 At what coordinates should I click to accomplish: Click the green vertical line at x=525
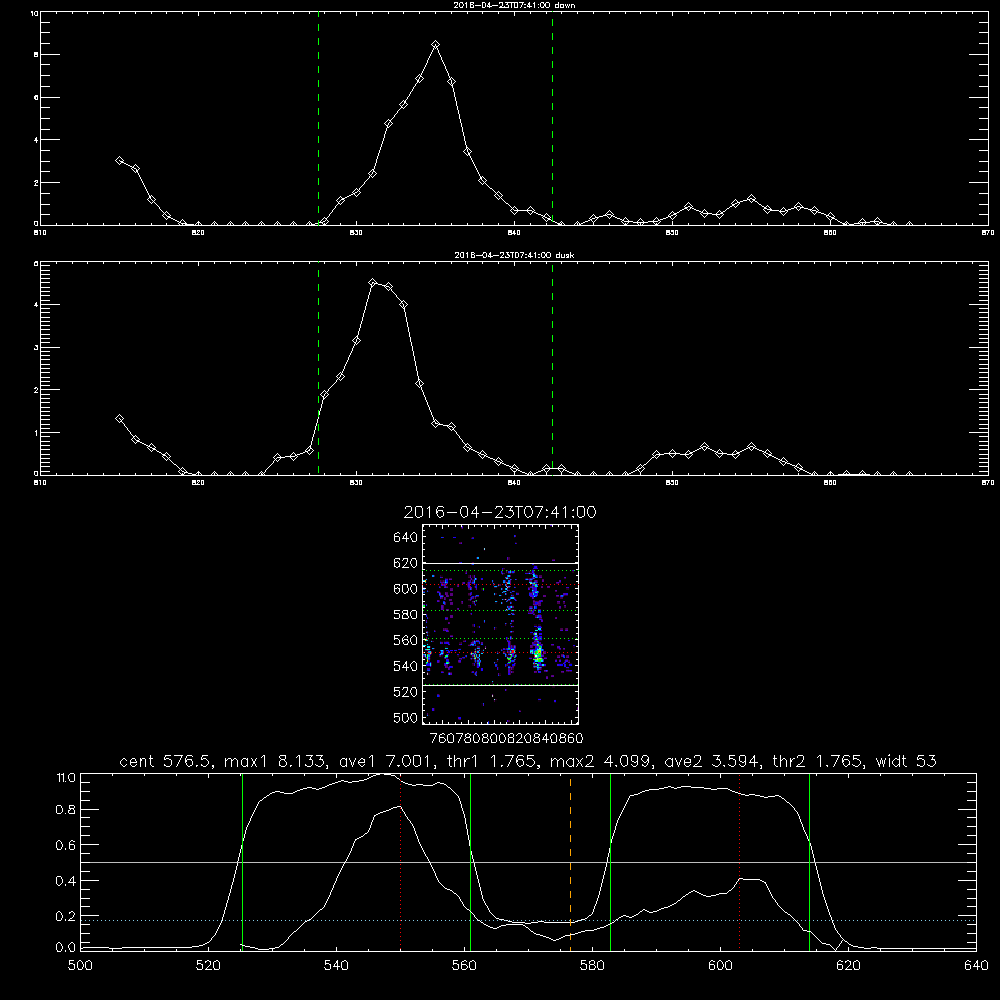[242, 862]
